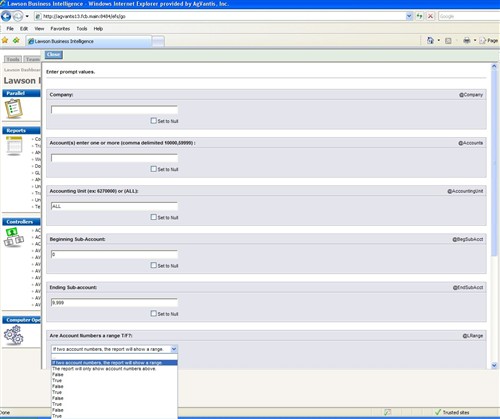Click the Account(s) input field

114,158
